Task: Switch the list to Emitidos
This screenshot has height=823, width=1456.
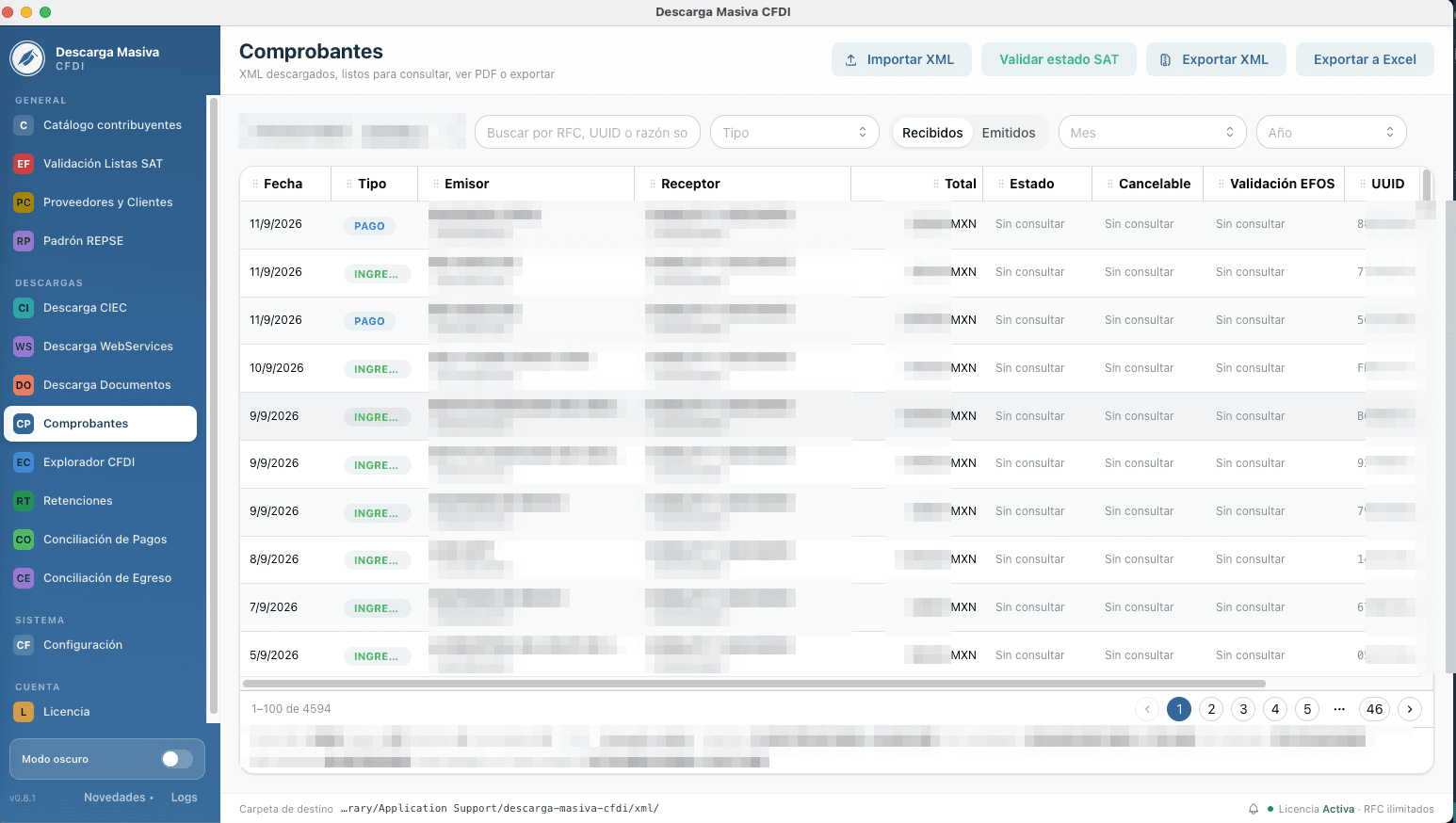Action: [x=1009, y=133]
